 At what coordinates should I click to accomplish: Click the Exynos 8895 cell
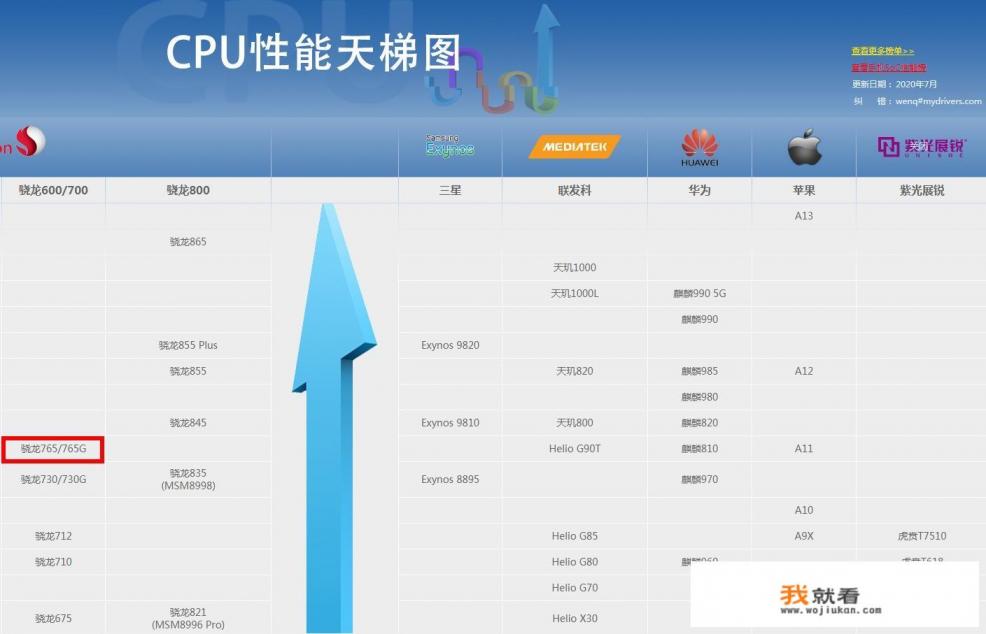pos(450,479)
